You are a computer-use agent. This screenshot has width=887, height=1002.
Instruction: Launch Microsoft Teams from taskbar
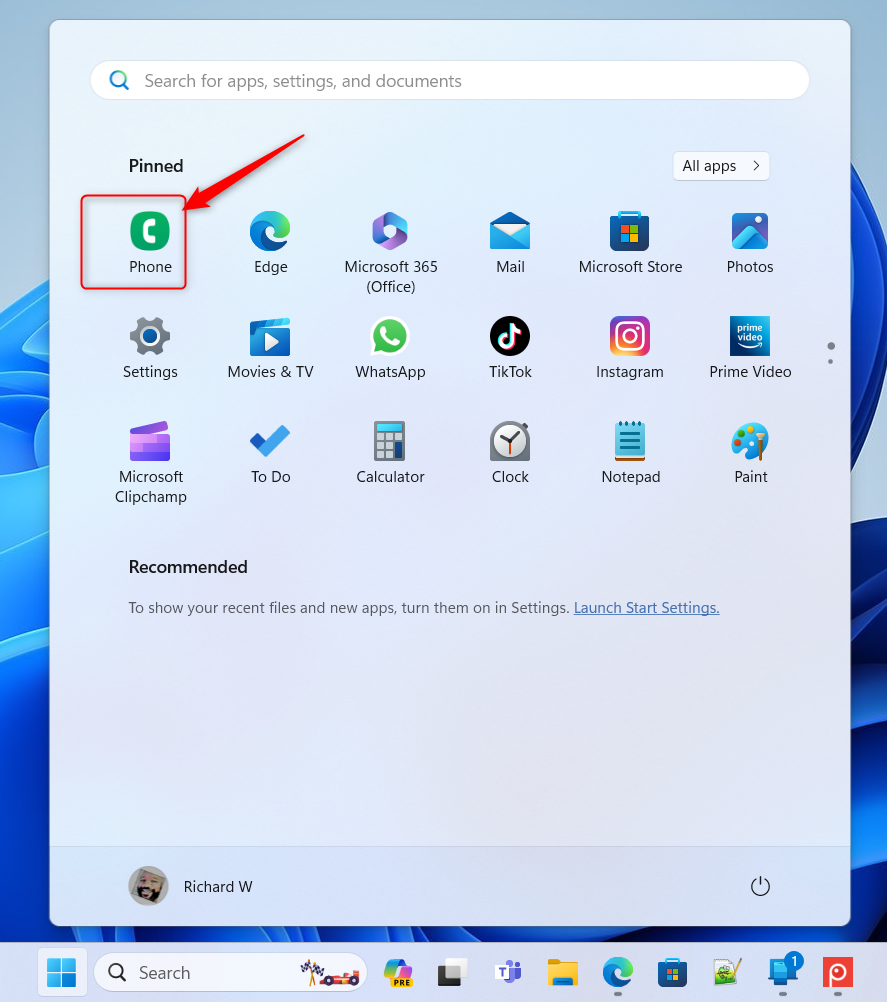[508, 973]
